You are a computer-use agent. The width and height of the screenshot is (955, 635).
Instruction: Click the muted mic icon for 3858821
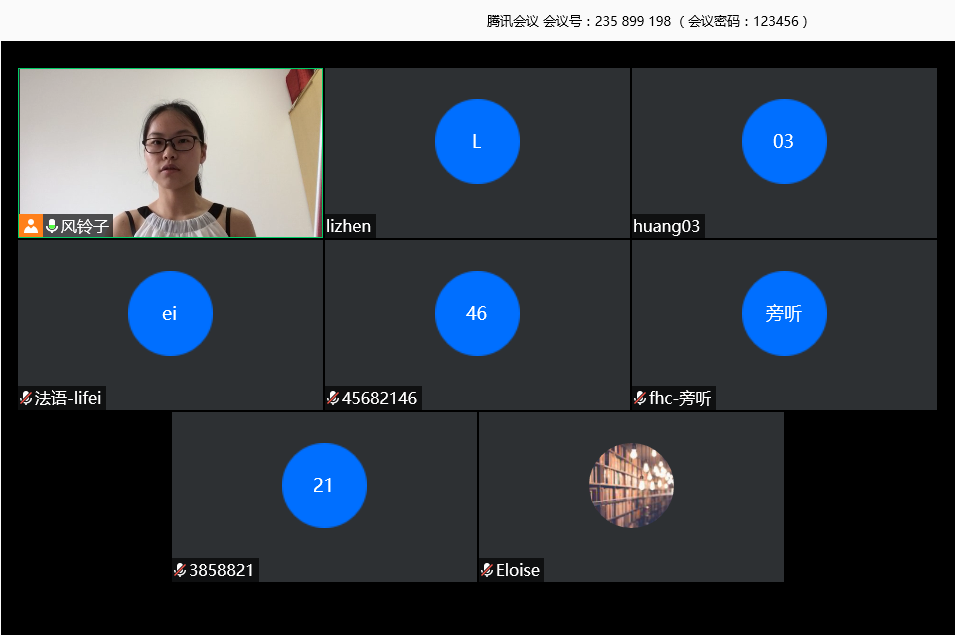tap(180, 570)
